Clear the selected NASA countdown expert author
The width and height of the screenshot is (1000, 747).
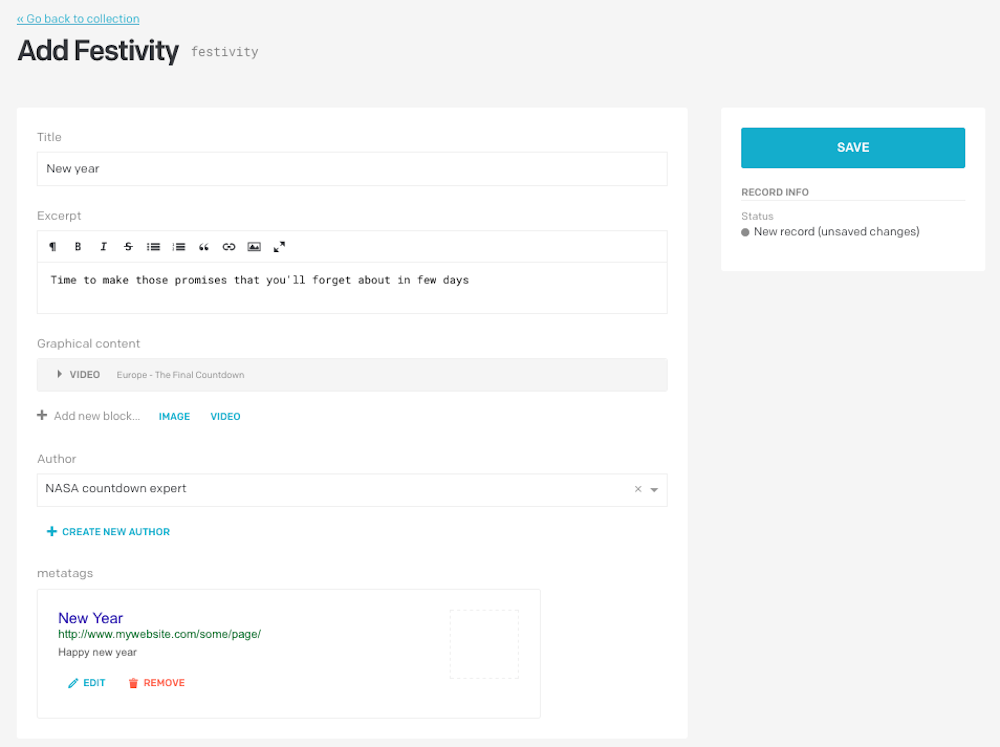click(638, 489)
